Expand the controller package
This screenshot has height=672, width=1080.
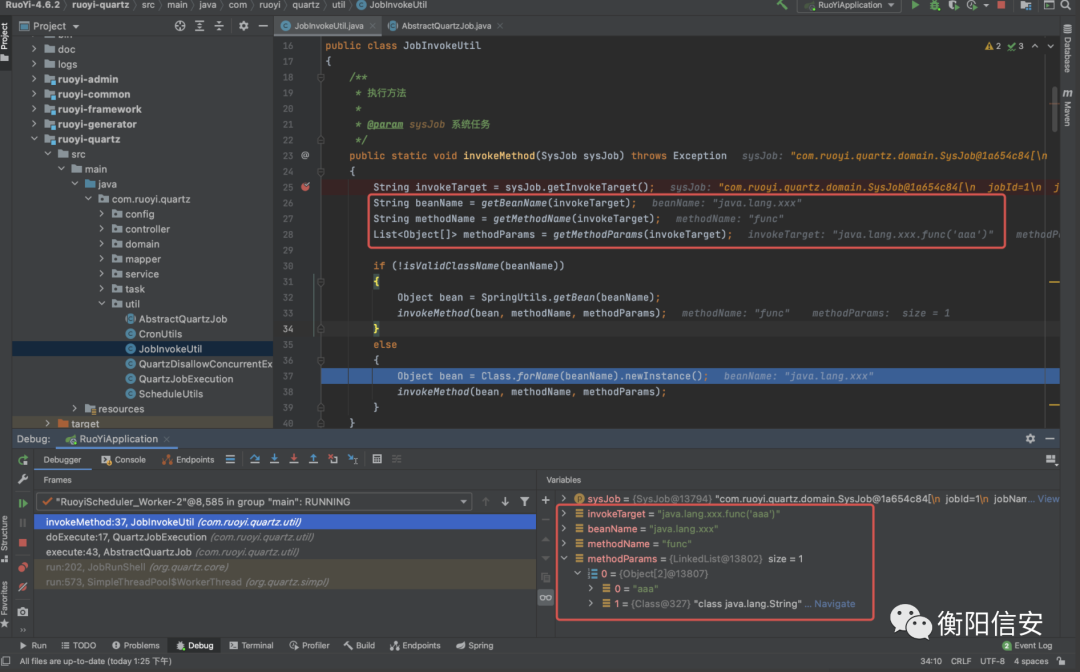point(102,229)
